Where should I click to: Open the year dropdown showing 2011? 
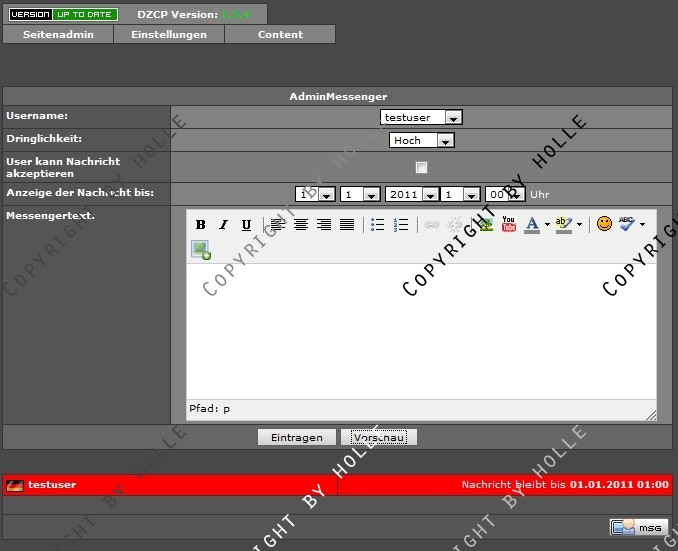click(412, 194)
